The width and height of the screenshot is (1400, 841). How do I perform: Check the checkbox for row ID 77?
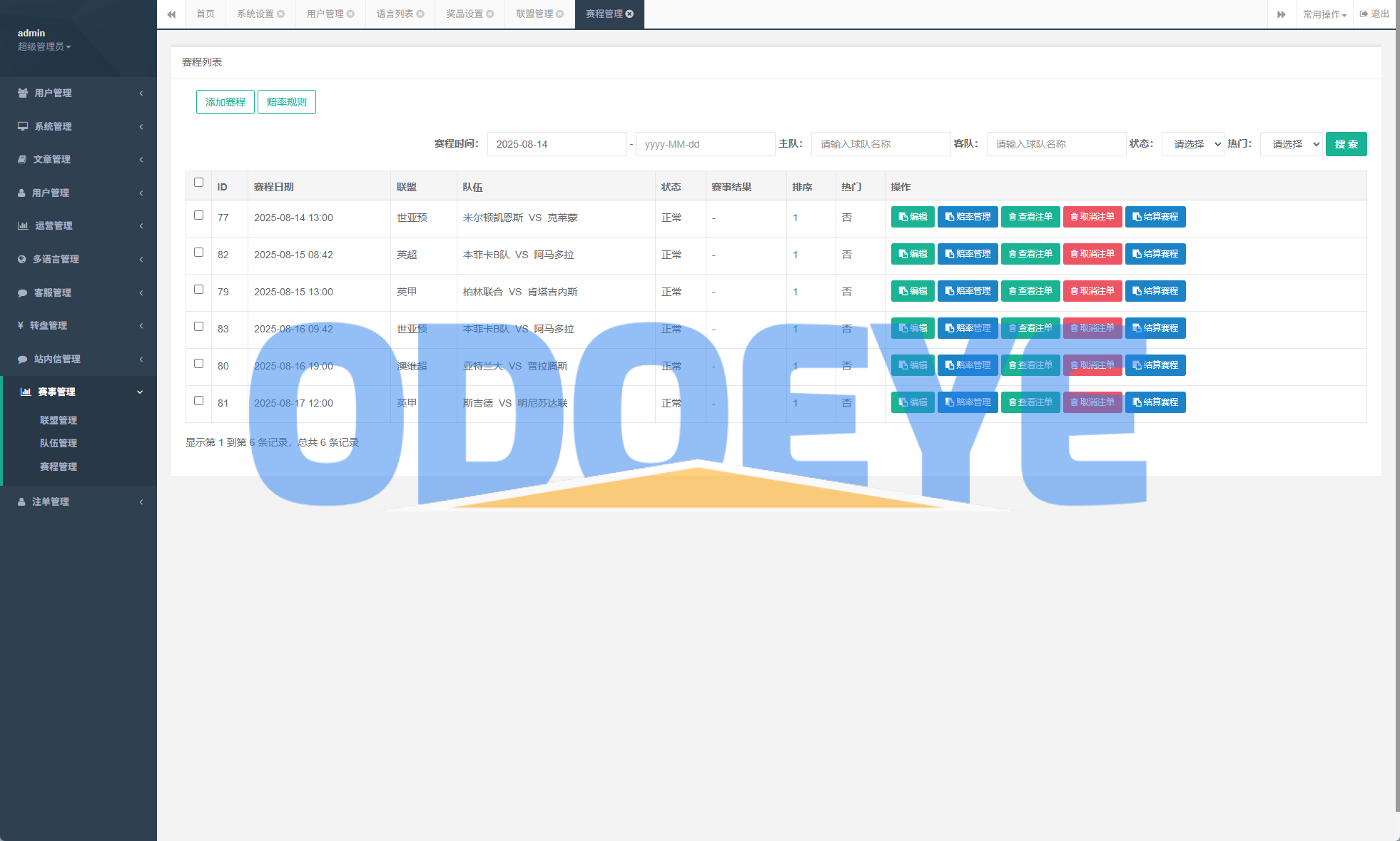[198, 215]
